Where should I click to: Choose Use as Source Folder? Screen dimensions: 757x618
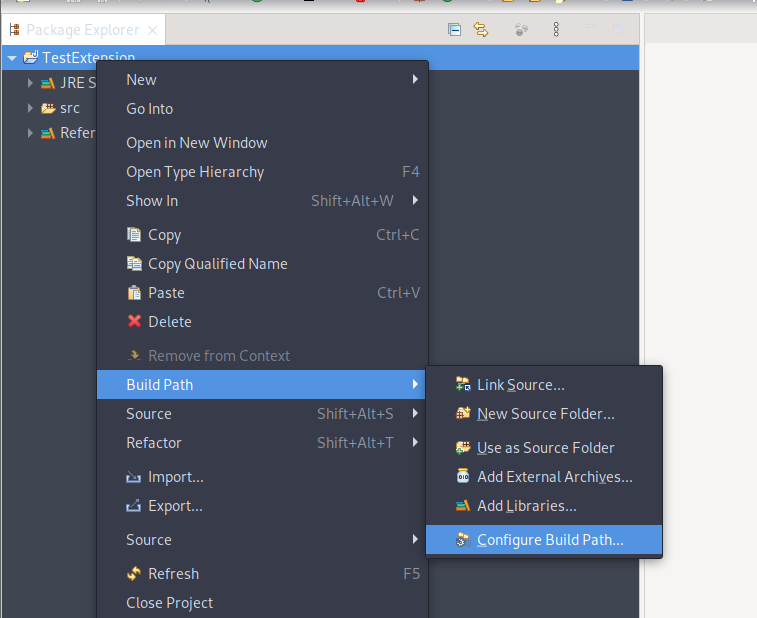545,448
